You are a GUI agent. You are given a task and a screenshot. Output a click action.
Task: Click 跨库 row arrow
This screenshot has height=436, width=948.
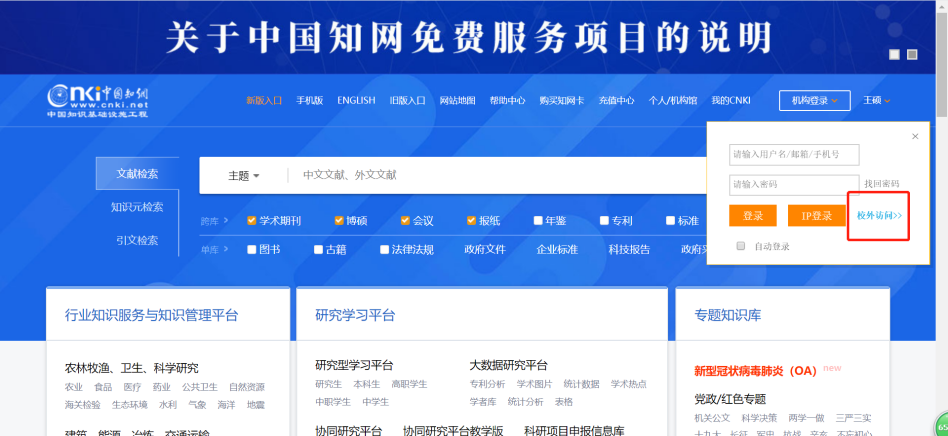click(226, 221)
